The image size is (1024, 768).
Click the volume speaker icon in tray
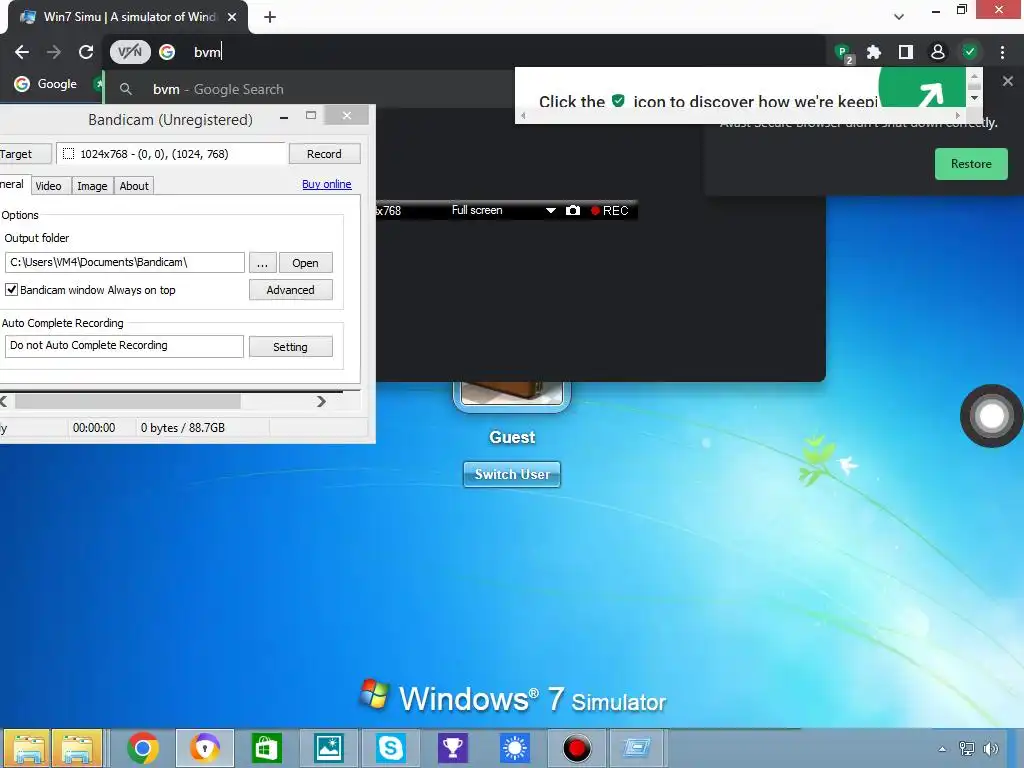coord(991,749)
